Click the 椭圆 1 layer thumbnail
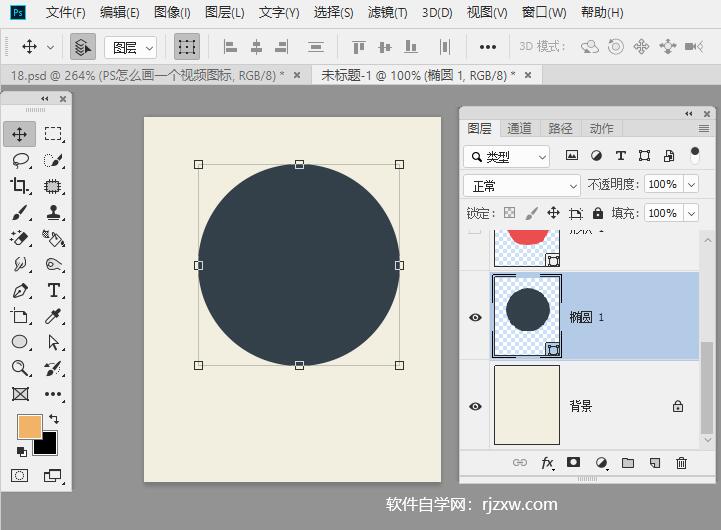 [x=527, y=316]
